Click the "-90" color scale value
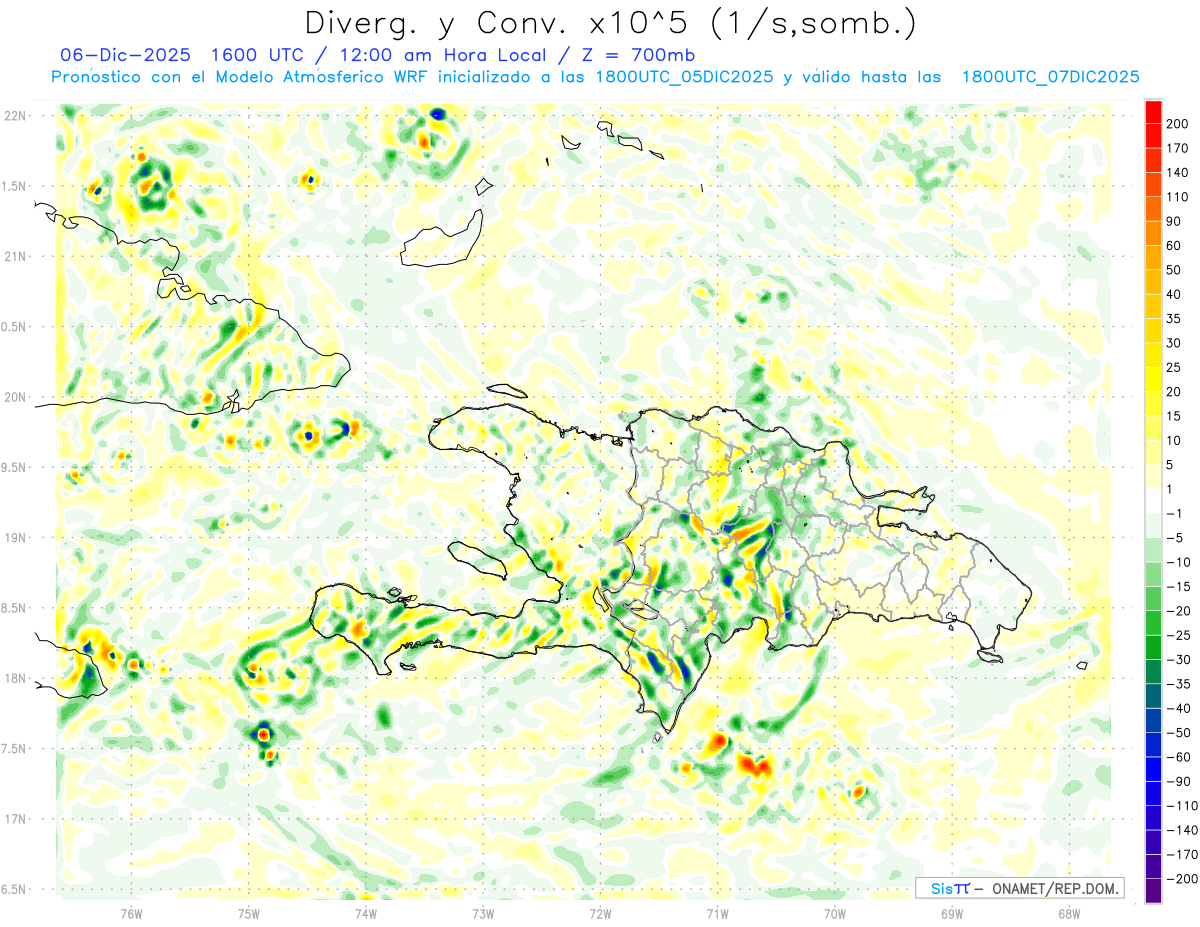This screenshot has width=1200, height=927. [1178, 782]
